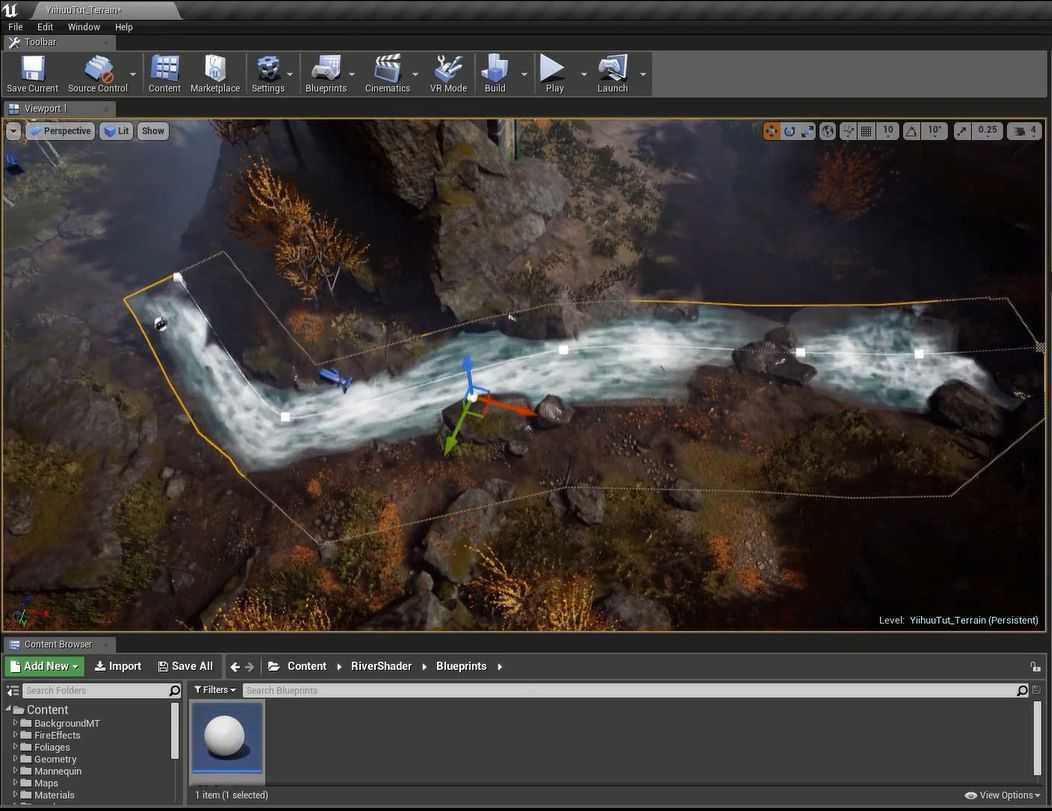Click the Show button in the viewport
The width and height of the screenshot is (1052, 811).
(x=153, y=131)
